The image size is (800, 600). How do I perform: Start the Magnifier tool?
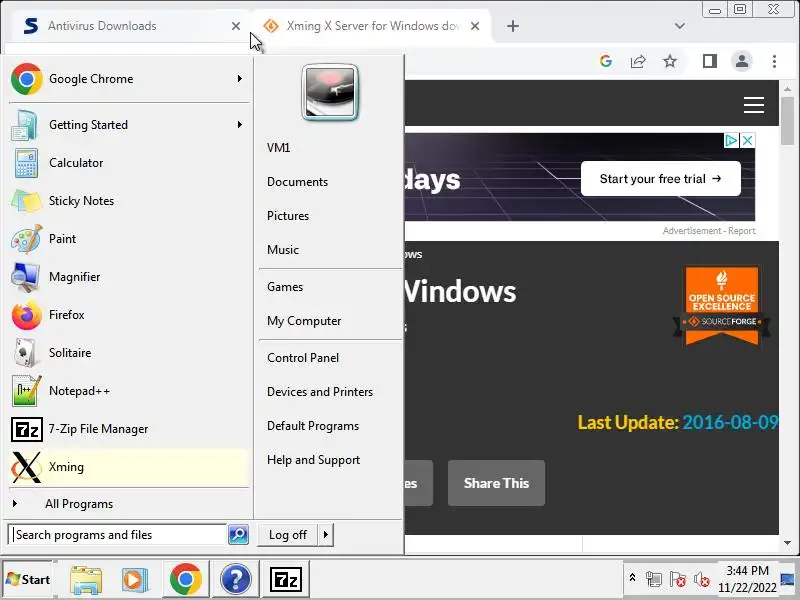pos(128,277)
